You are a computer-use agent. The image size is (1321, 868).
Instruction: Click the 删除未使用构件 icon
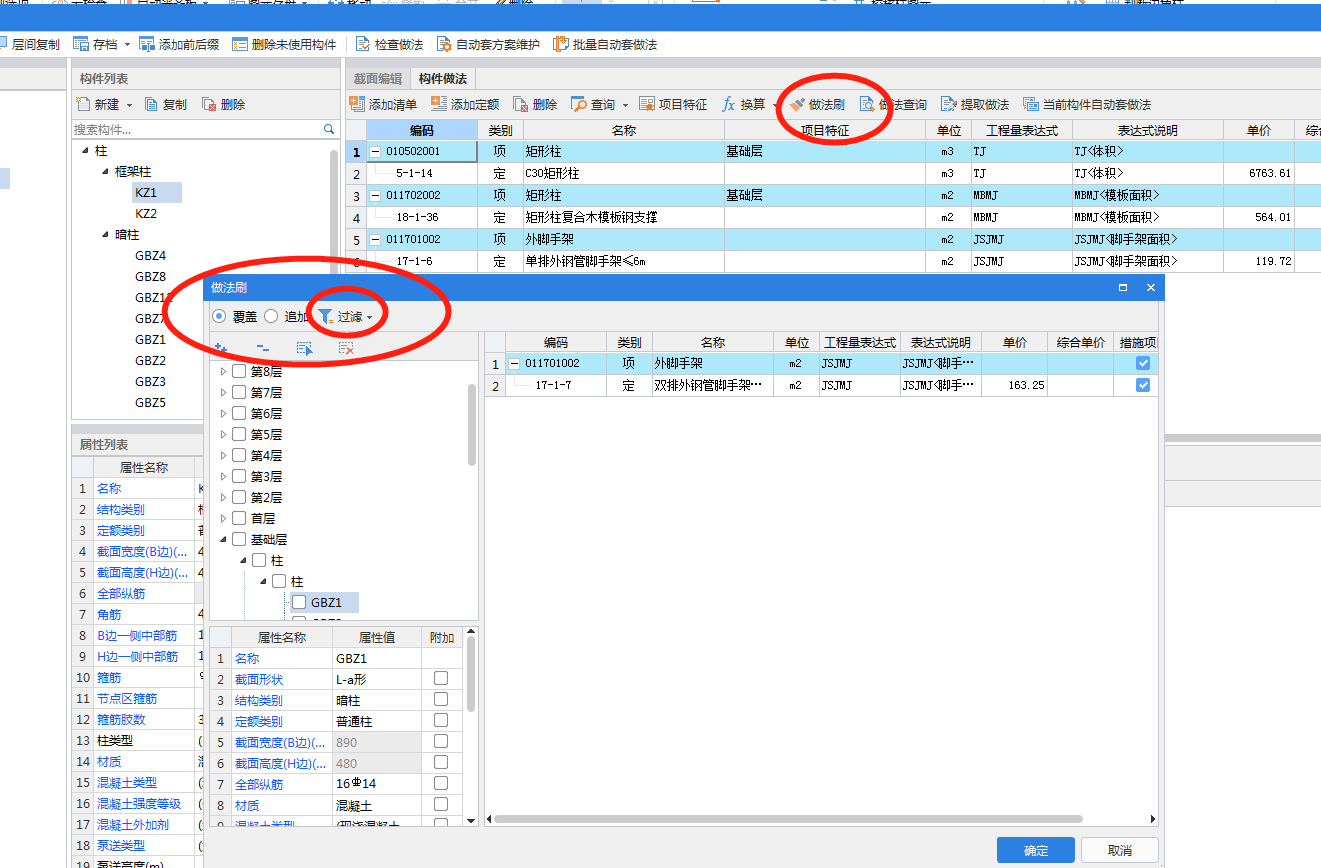tap(240, 45)
